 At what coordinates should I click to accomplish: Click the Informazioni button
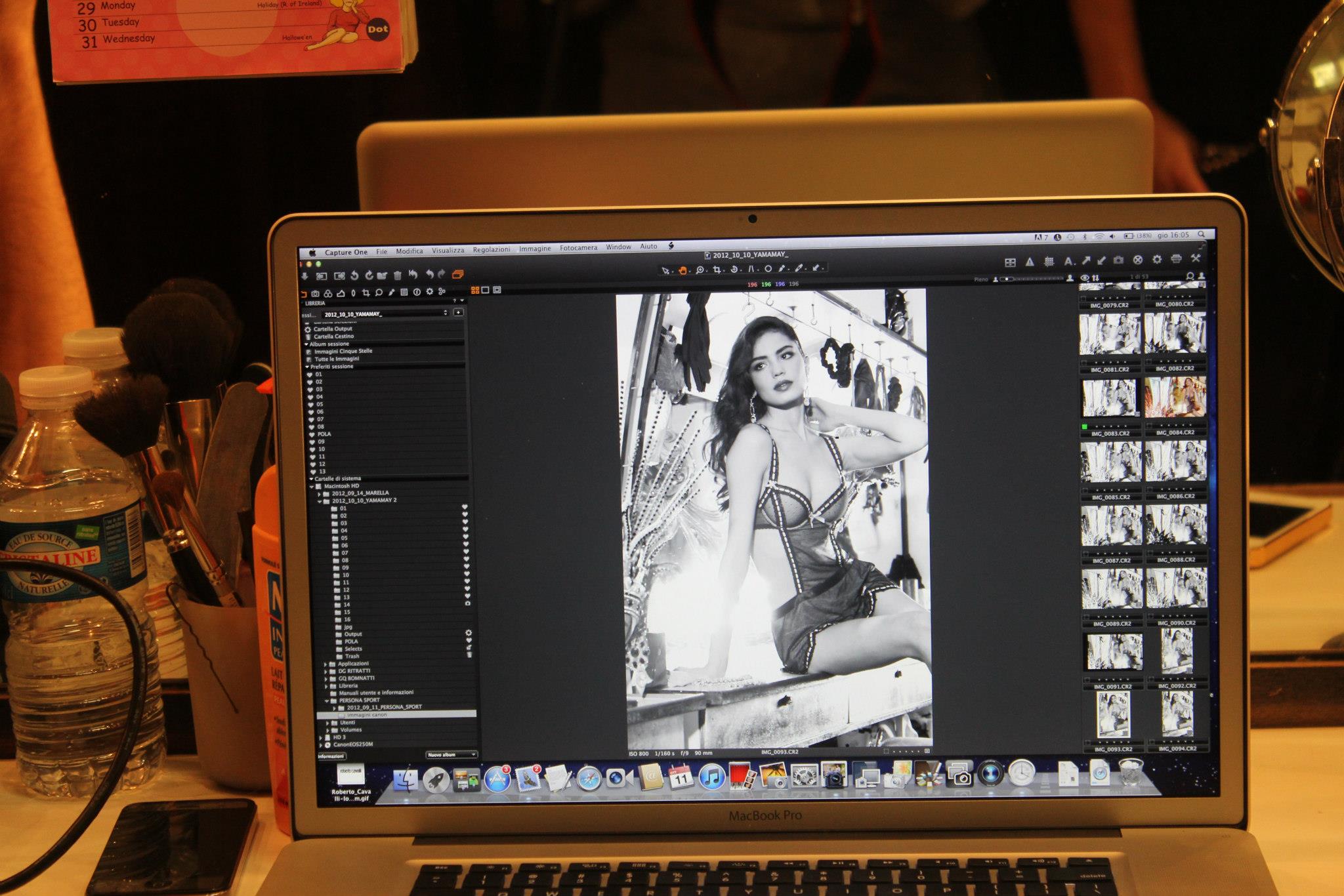pos(331,757)
